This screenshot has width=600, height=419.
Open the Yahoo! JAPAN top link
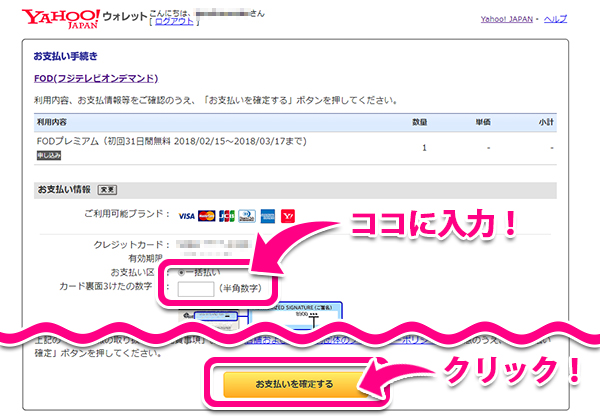coord(507,19)
